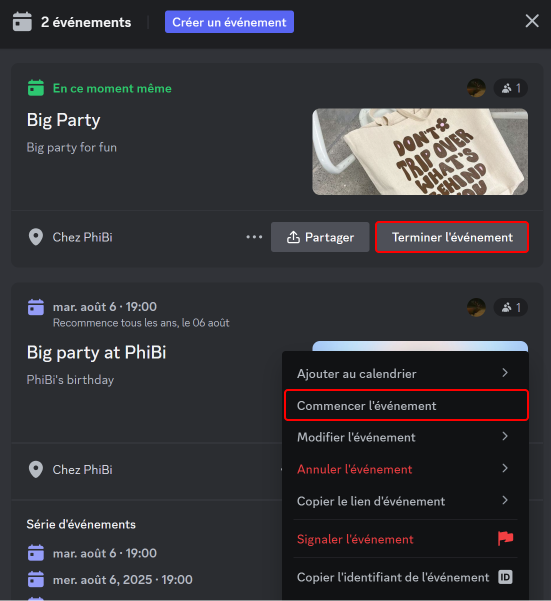Expand Copier le lien d'événement chevron

[x=505, y=500]
